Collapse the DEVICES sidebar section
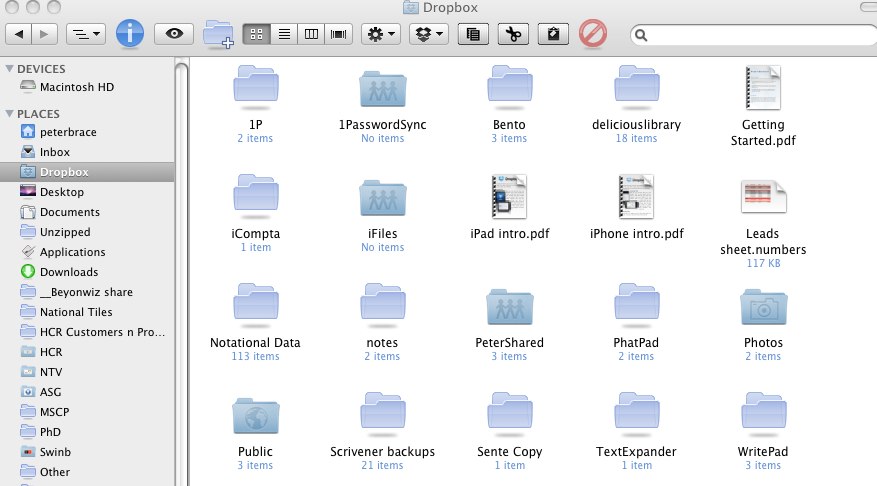877x486 pixels. coord(9,68)
